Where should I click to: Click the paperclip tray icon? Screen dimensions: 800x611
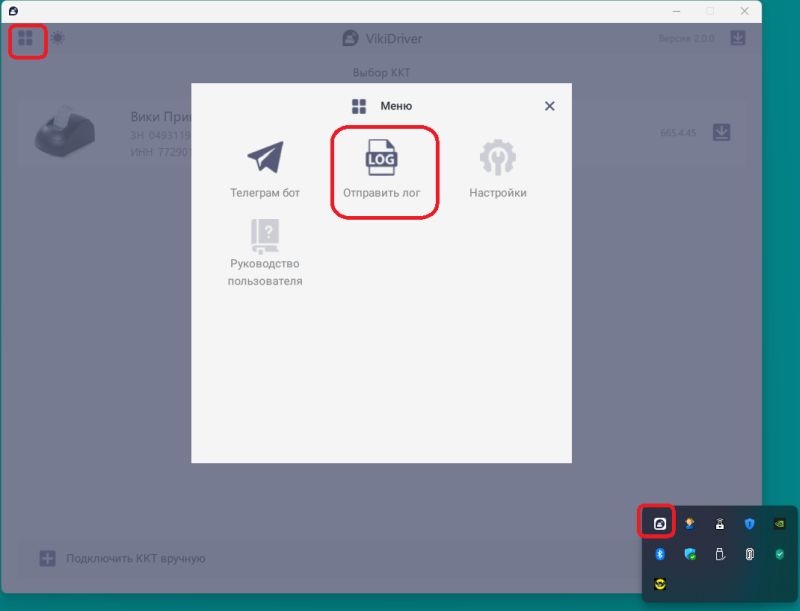(749, 553)
